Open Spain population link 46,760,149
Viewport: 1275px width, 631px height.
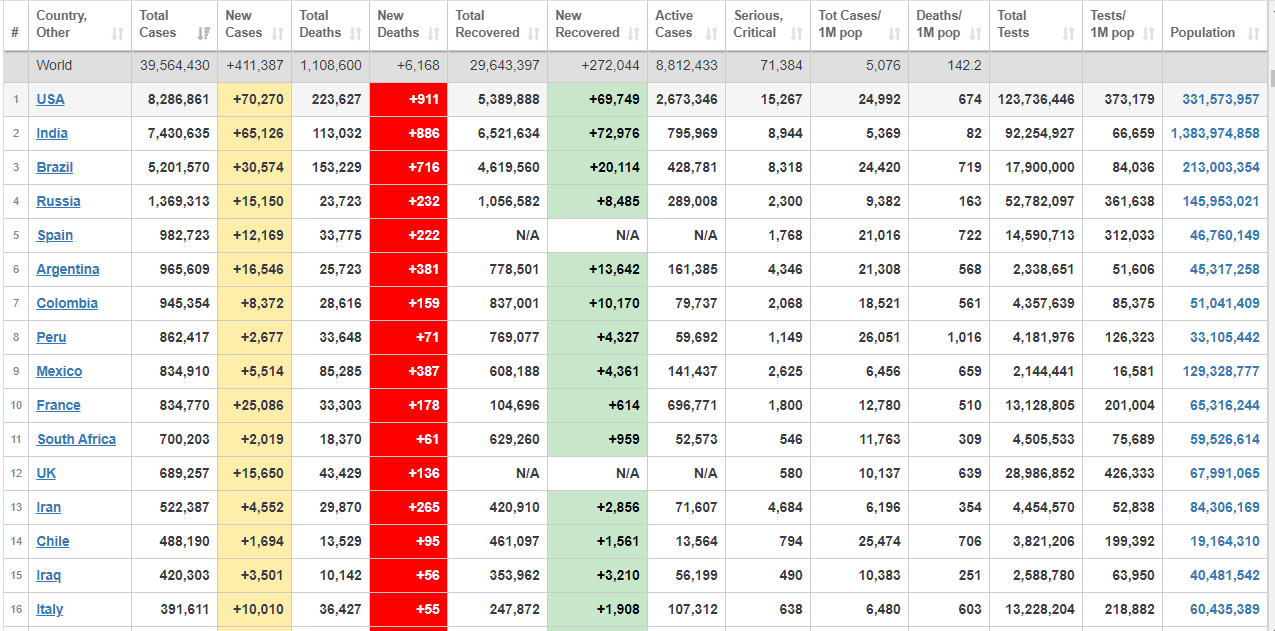click(x=1225, y=235)
